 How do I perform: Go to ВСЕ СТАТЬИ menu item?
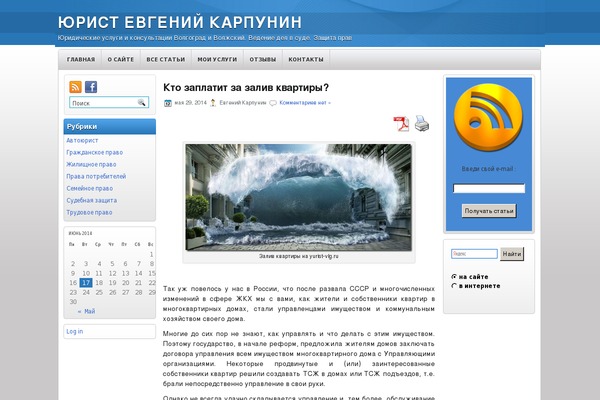[166, 59]
